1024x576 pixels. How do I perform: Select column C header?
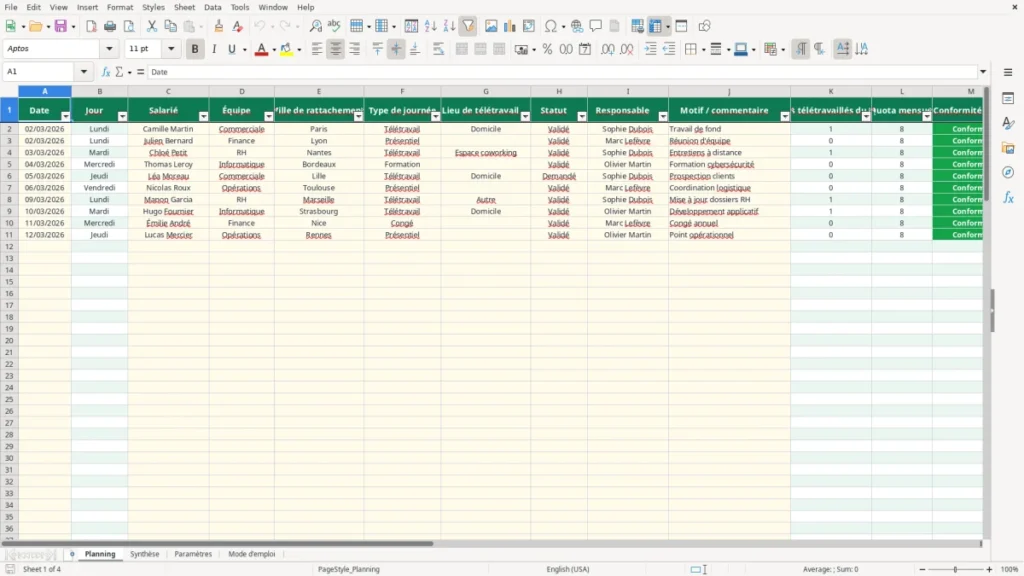(x=168, y=91)
